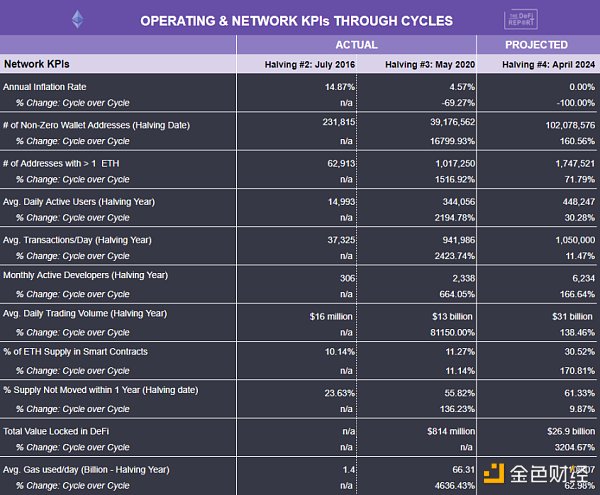600x495 pixels.
Task: Select the 'ACTUAL' column group header
Action: (357, 45)
